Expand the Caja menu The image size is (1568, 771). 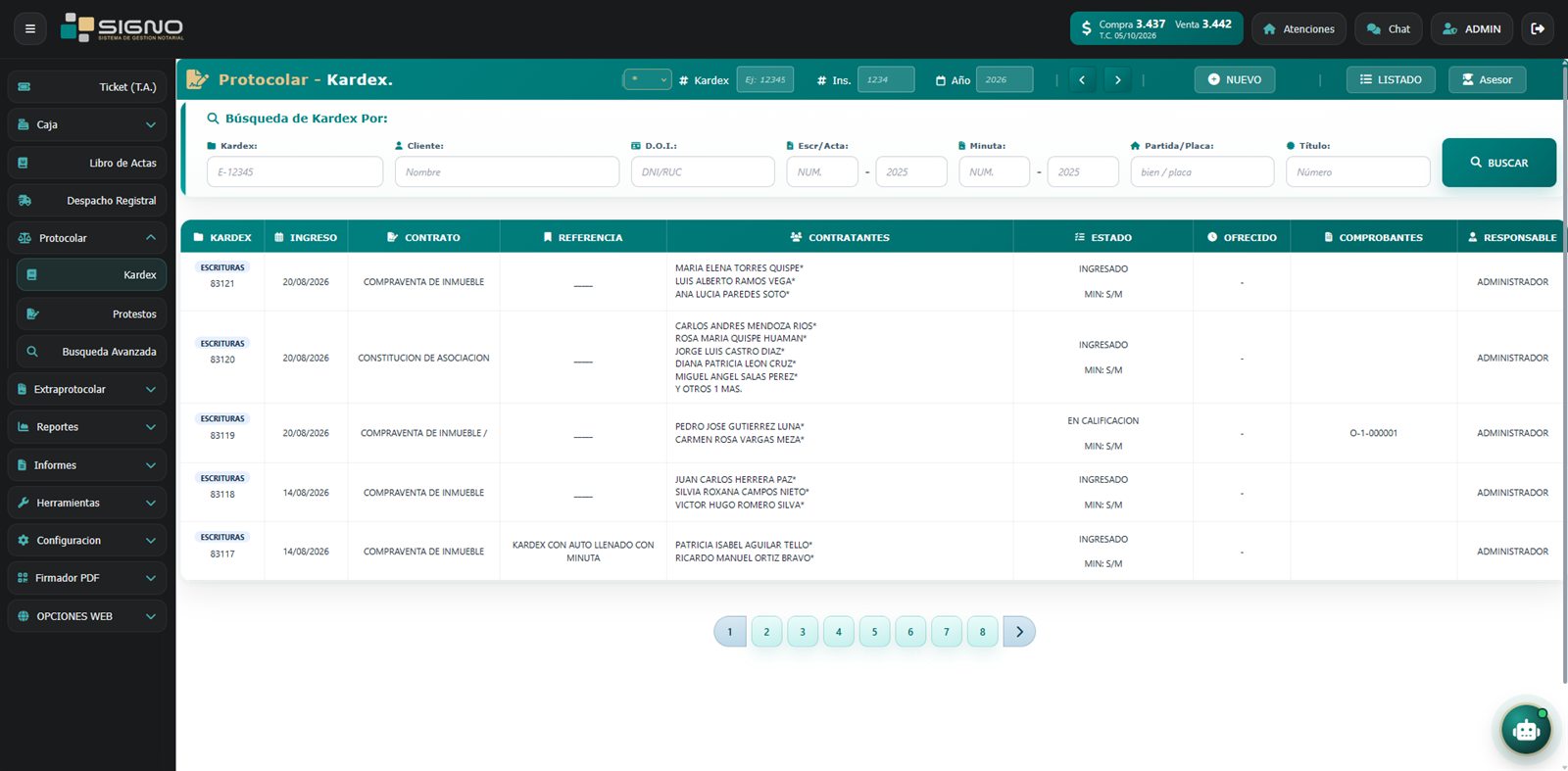tap(87, 124)
